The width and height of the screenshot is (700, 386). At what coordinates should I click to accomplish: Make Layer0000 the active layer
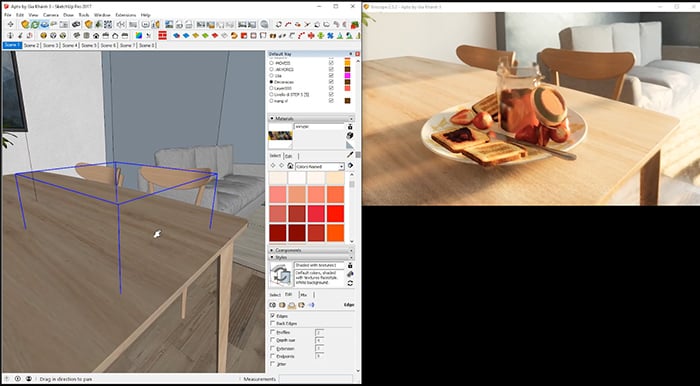(271, 89)
